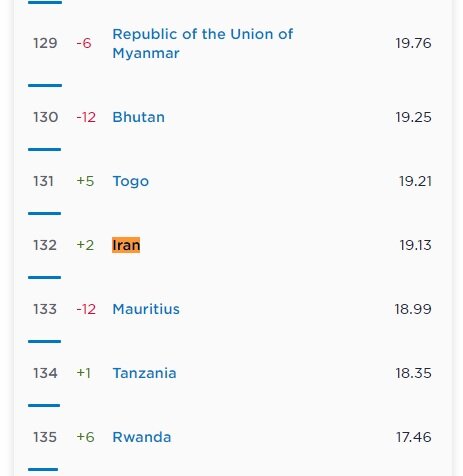Open the Republic of the Union of Myanmar link

pyautogui.click(x=203, y=44)
